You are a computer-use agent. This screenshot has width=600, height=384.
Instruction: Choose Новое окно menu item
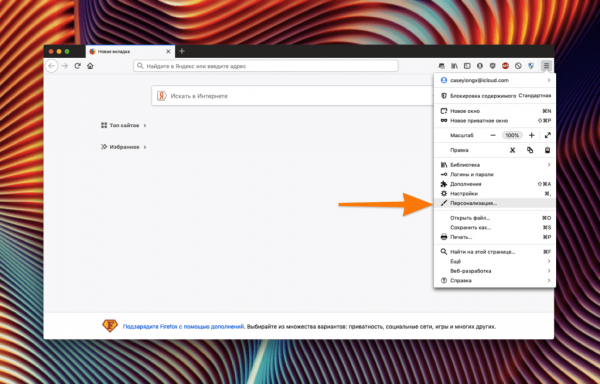point(495,111)
